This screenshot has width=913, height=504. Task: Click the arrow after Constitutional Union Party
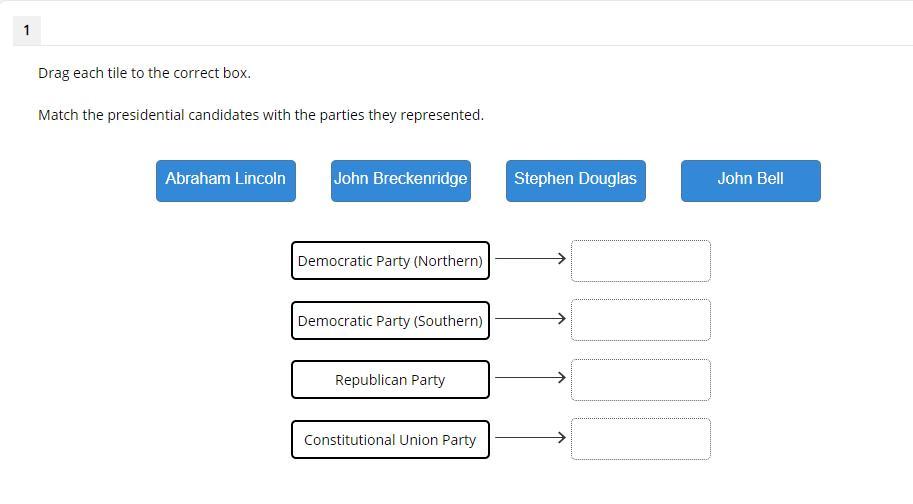[530, 437]
